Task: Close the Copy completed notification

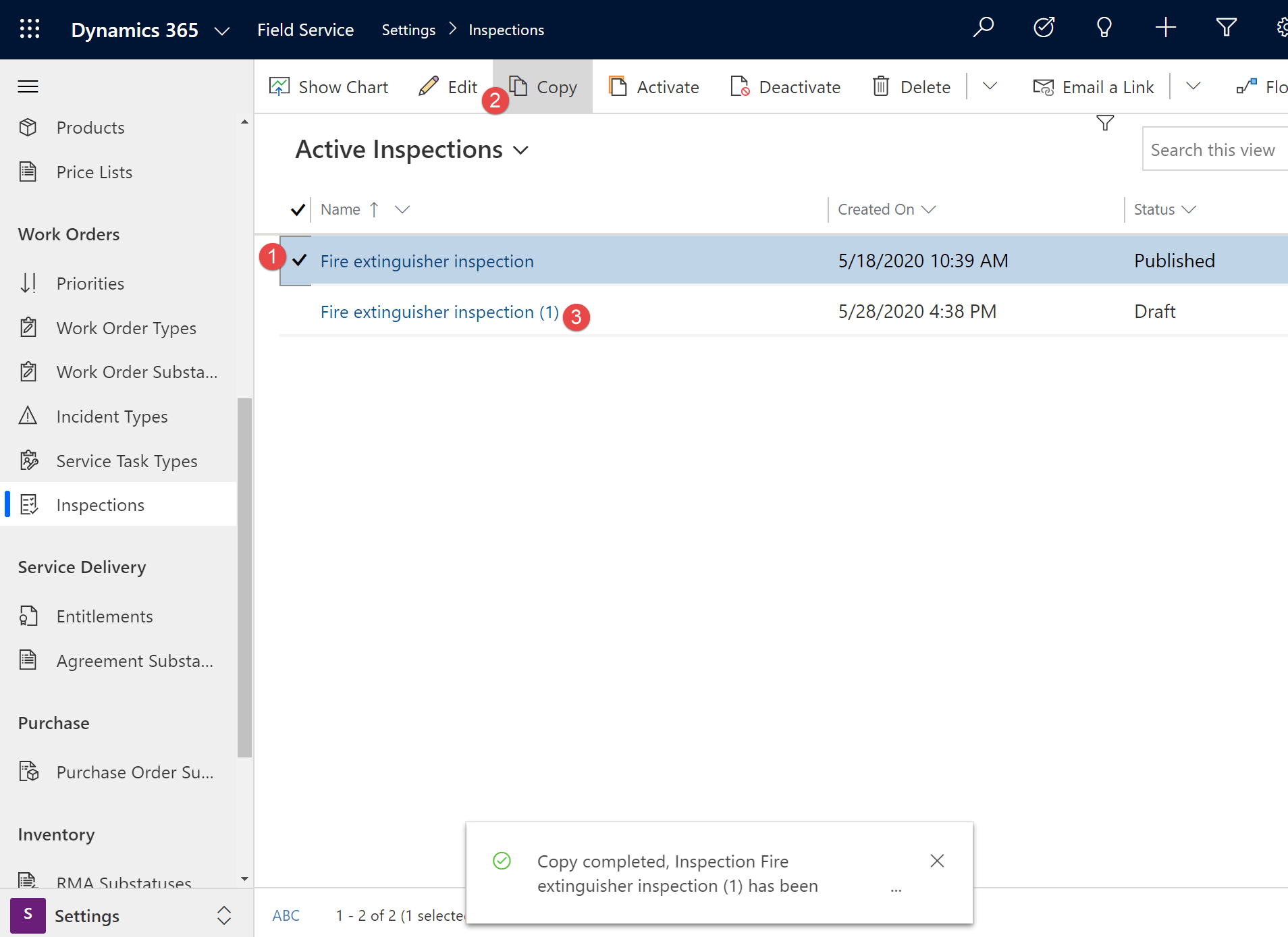Action: tap(937, 861)
